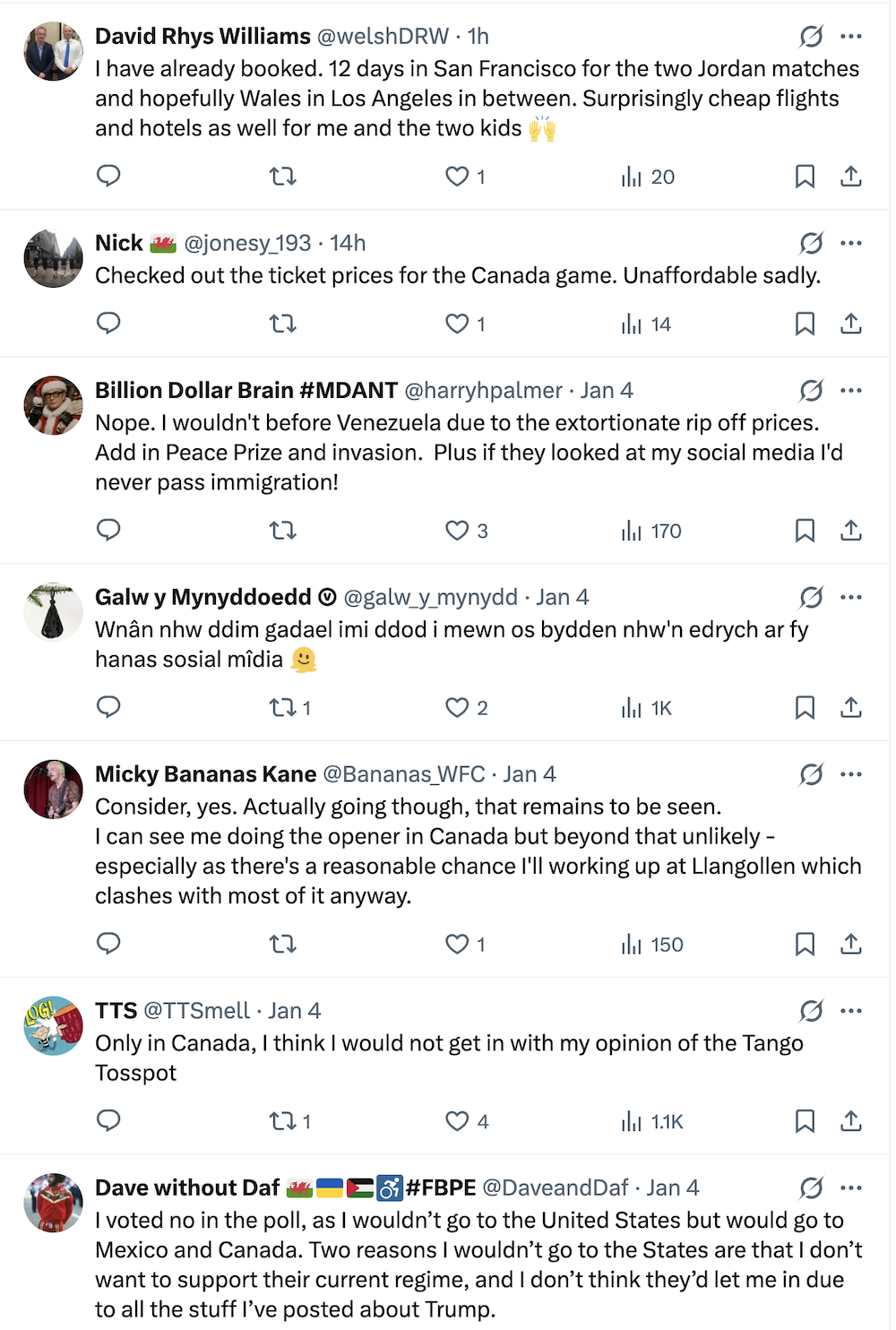Viewport: 896px width, 1330px height.
Task: Click David Rhys Williams' profile picture
Action: tap(53, 52)
